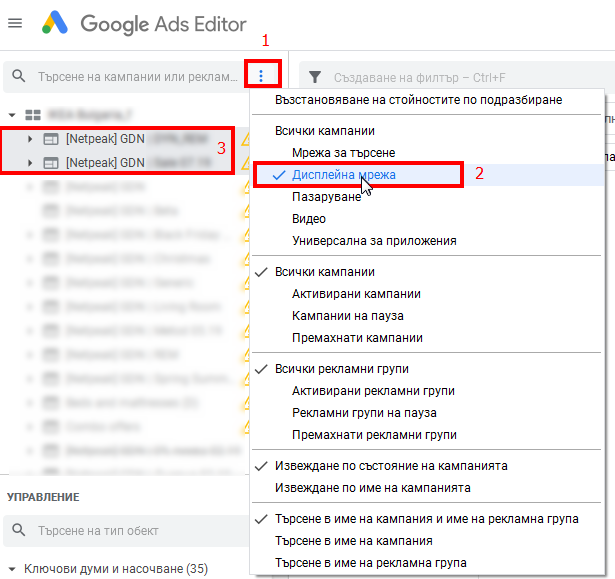Select Премахнати рекламни групи option
This screenshot has width=615, height=579.
click(374, 435)
